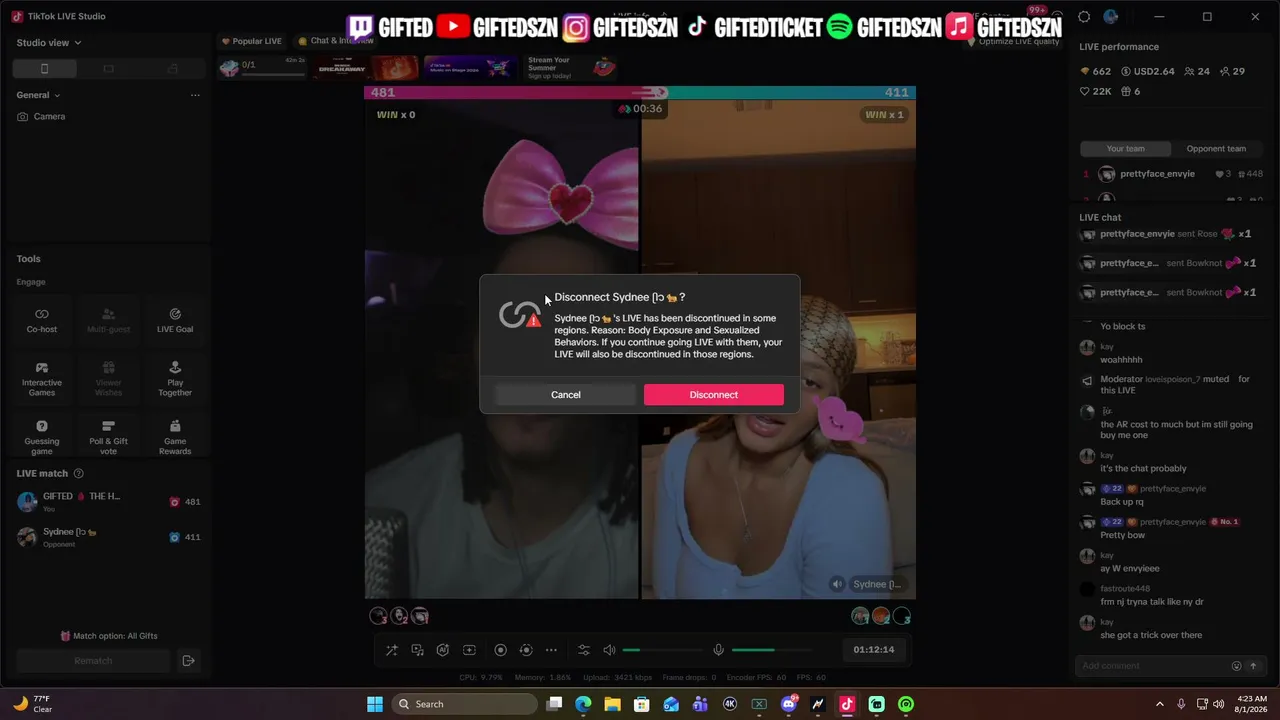Screen dimensions: 1280x720
Task: Adjust the microphone volume slider
Action: pos(771,650)
